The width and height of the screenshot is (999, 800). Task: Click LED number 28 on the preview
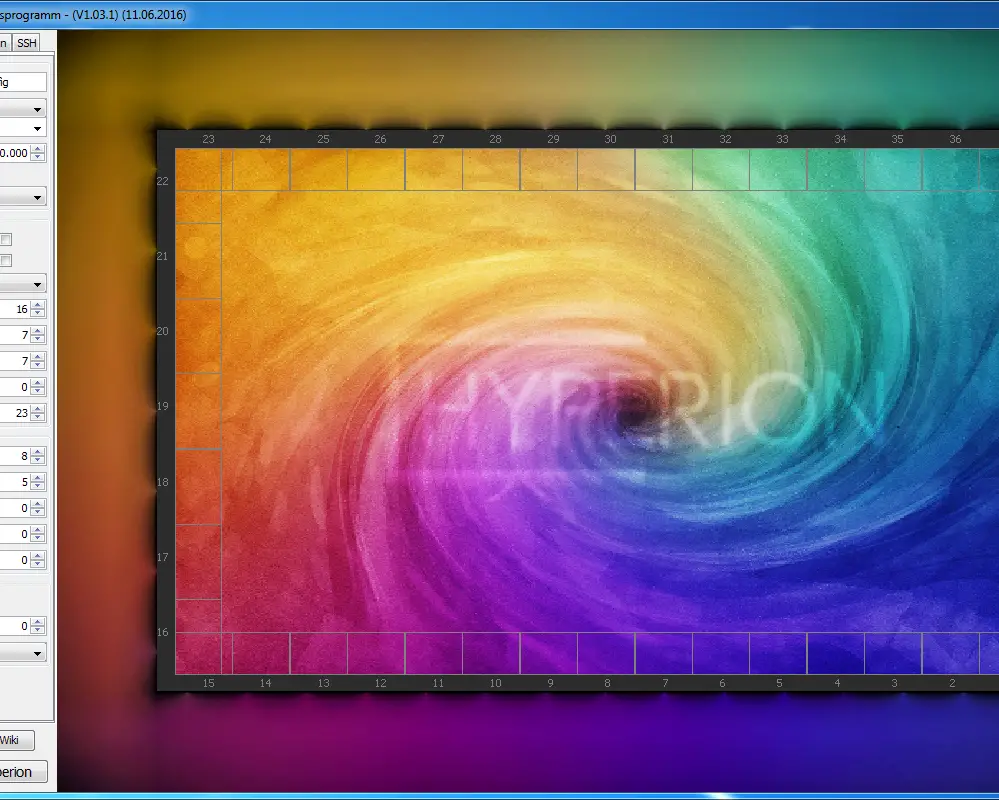coord(496,139)
